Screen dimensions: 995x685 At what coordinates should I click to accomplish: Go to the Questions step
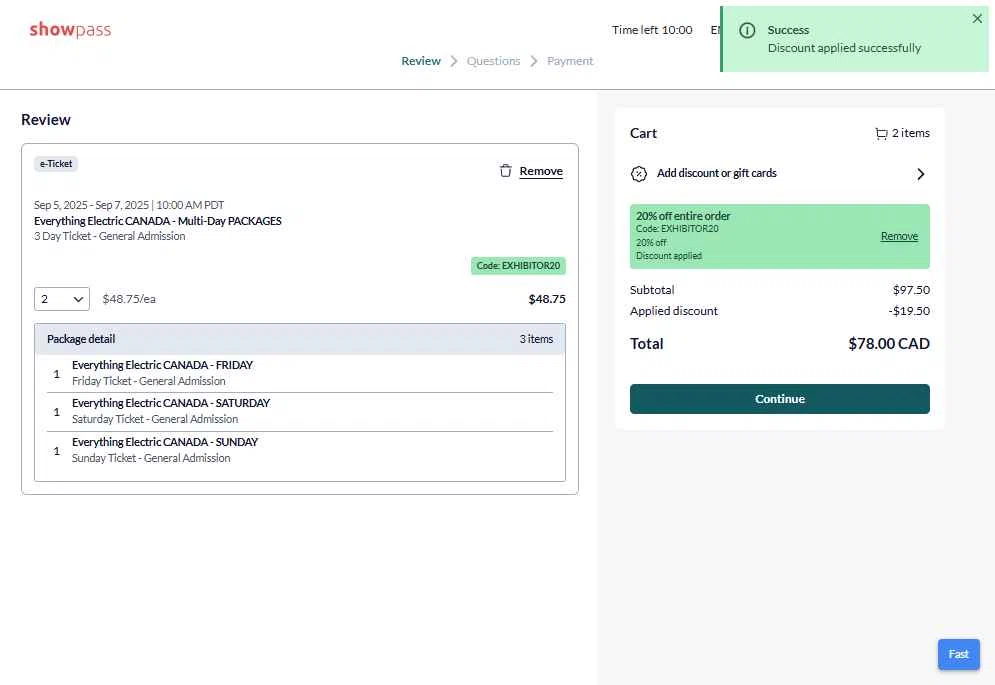point(493,61)
